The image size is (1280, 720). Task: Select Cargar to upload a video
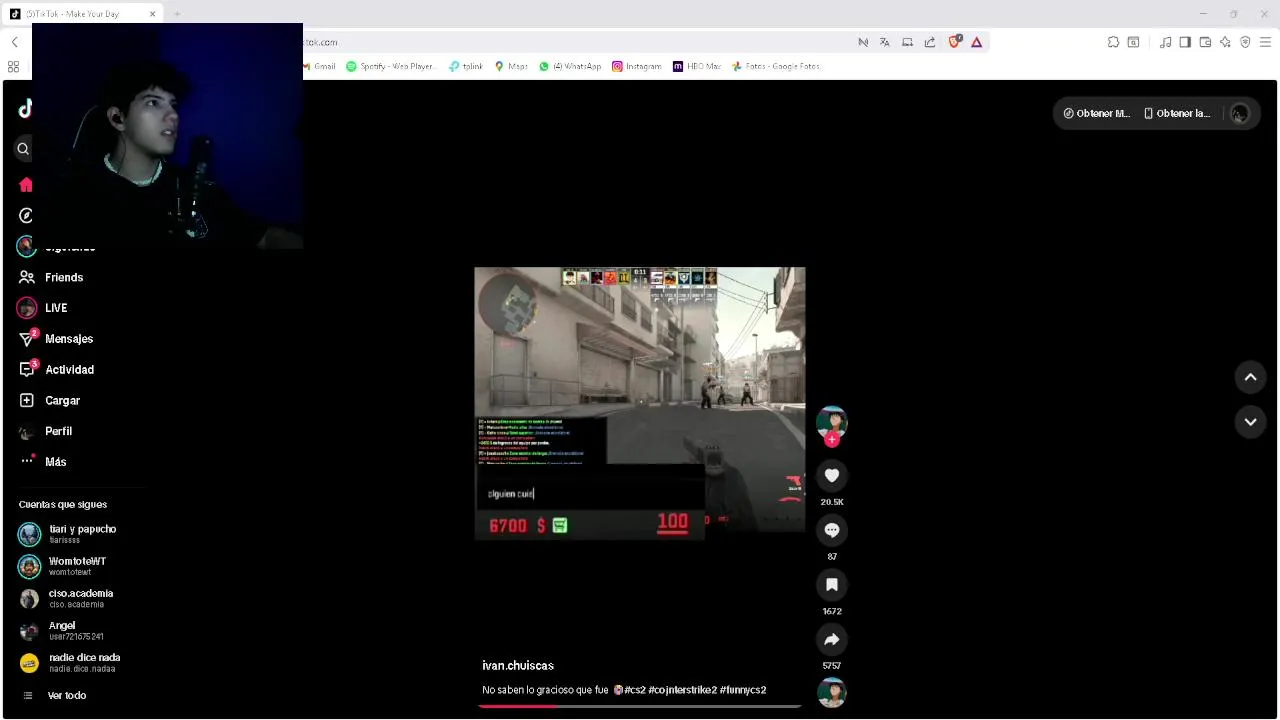[62, 401]
